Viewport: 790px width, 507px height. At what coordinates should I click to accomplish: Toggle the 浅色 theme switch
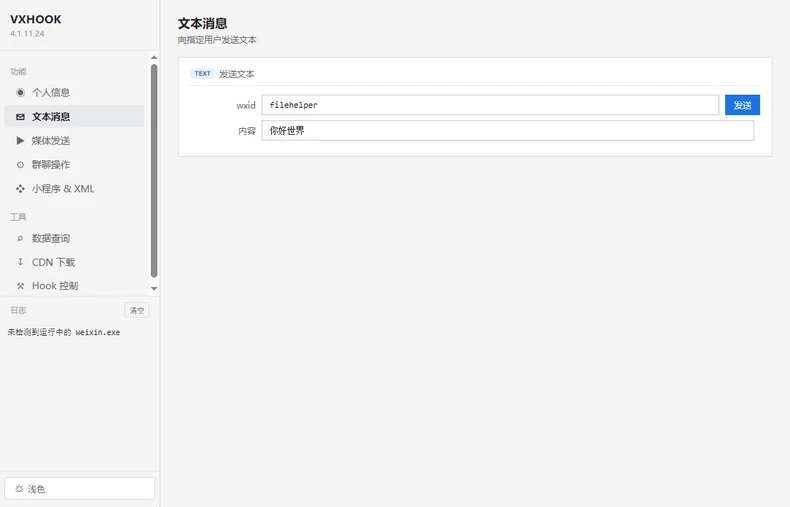(x=80, y=489)
